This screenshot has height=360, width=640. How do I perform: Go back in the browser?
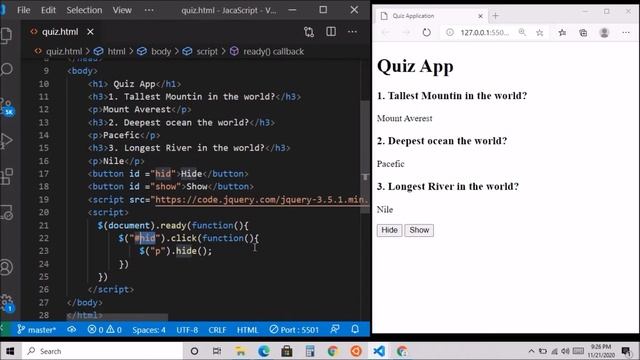(386, 32)
